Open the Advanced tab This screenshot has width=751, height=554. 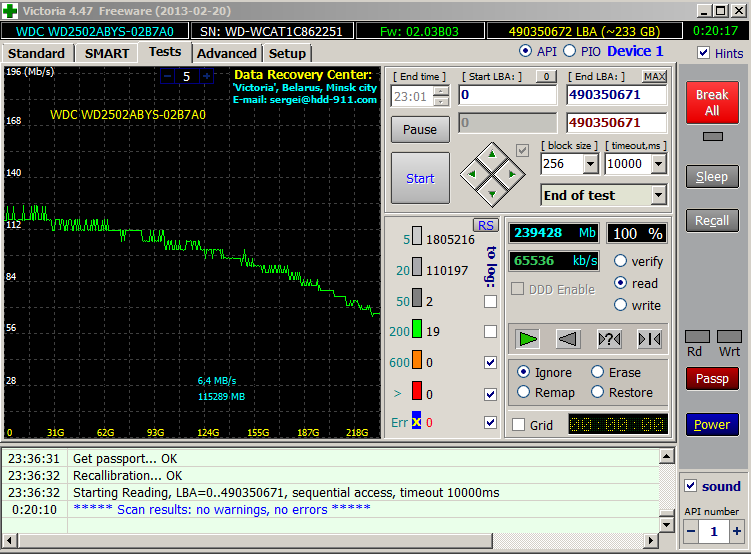(x=227, y=53)
